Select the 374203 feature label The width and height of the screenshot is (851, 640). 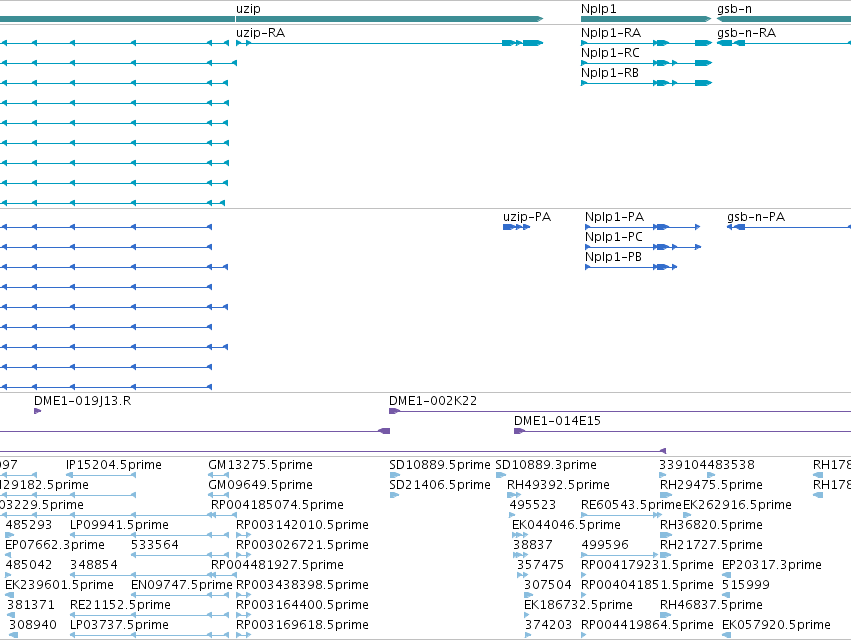pos(548,625)
